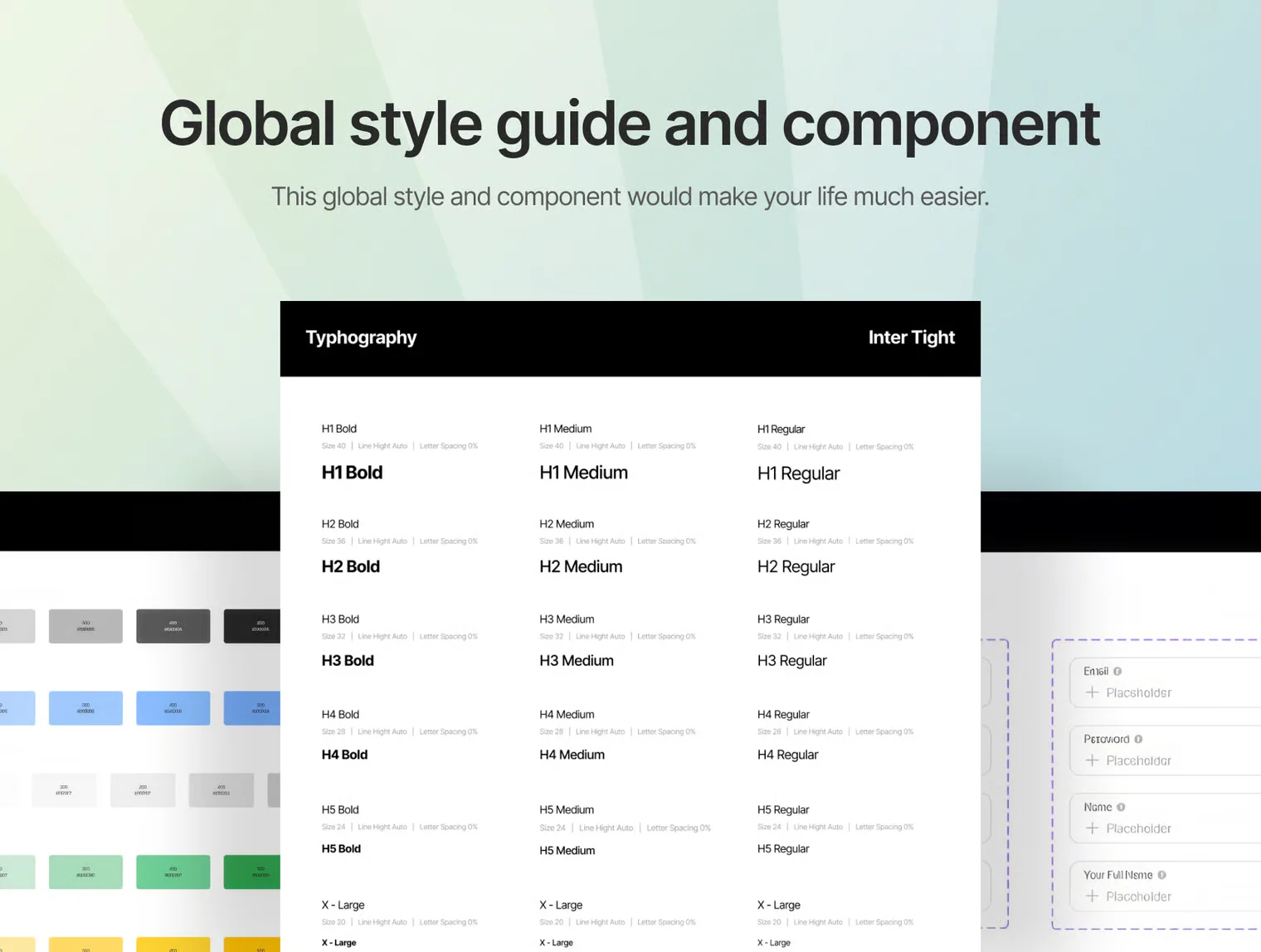
Task: Click the large H2 Medium sample text
Action: tap(581, 566)
